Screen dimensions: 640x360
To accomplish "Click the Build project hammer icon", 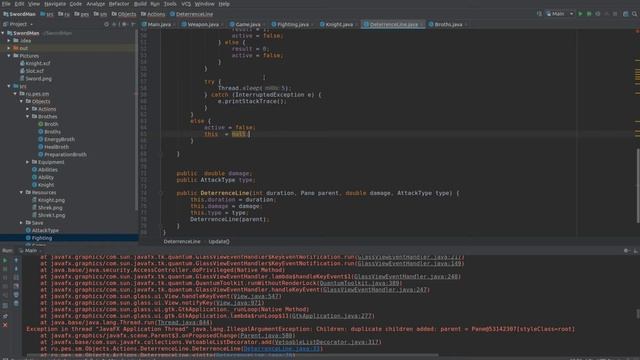I will tap(539, 14).
